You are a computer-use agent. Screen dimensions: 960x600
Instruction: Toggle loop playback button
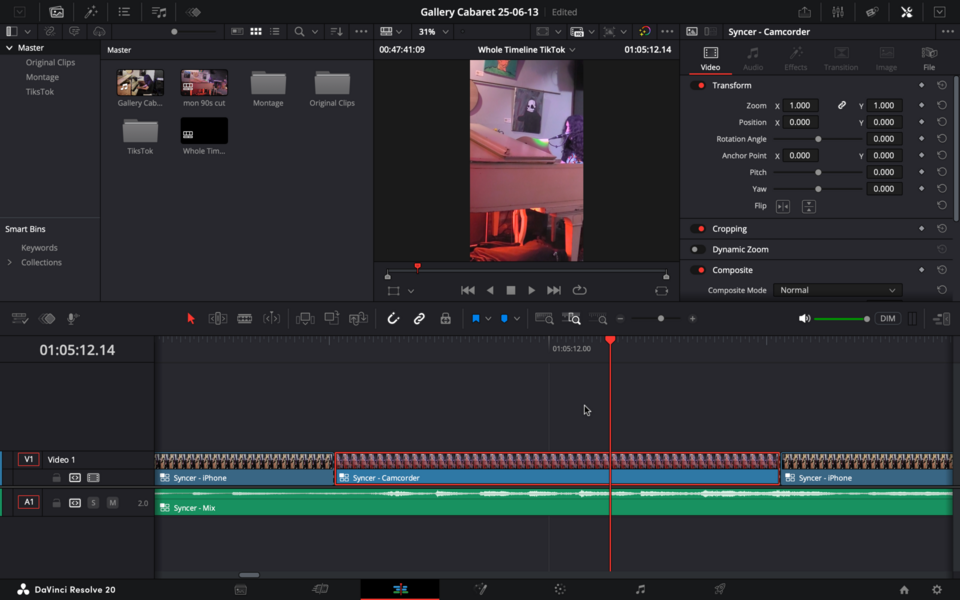tap(579, 290)
